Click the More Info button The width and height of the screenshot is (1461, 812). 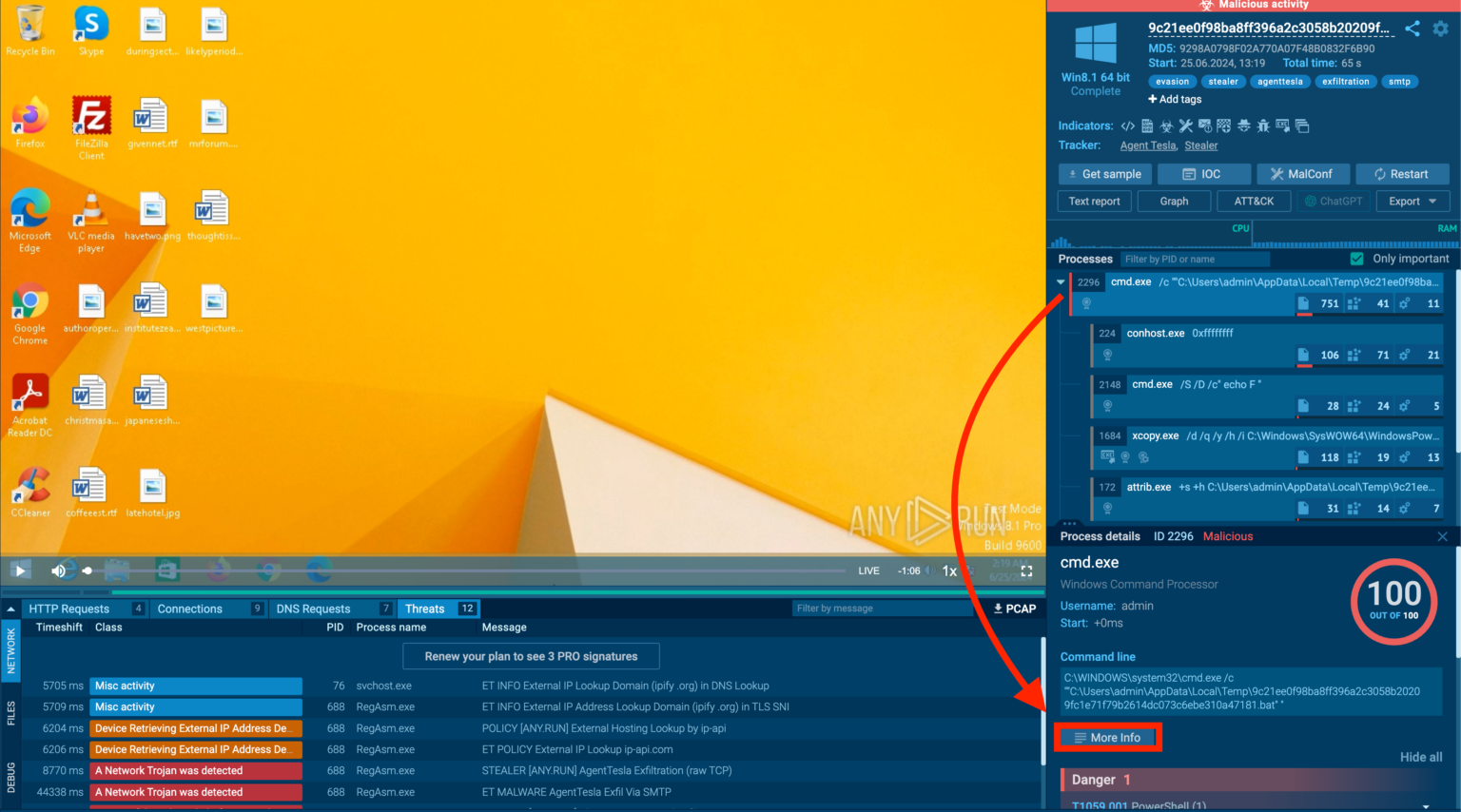(x=1107, y=738)
